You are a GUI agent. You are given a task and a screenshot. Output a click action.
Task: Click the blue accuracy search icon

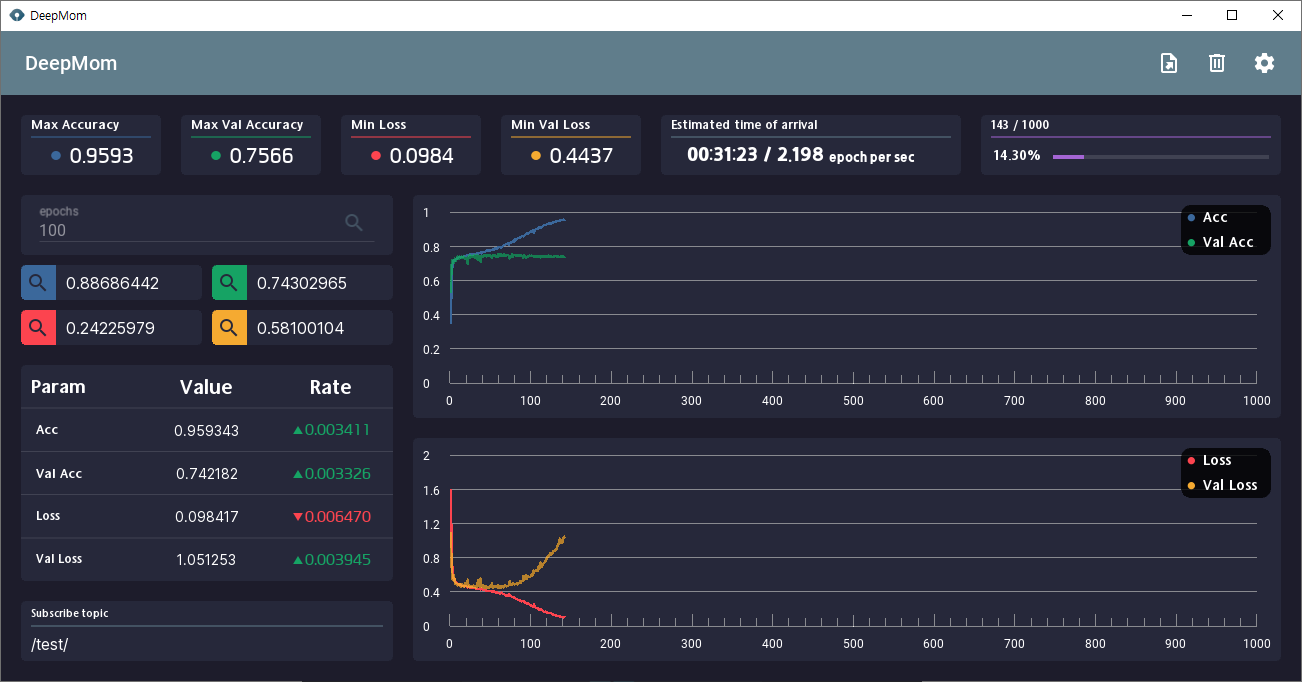pyautogui.click(x=38, y=283)
